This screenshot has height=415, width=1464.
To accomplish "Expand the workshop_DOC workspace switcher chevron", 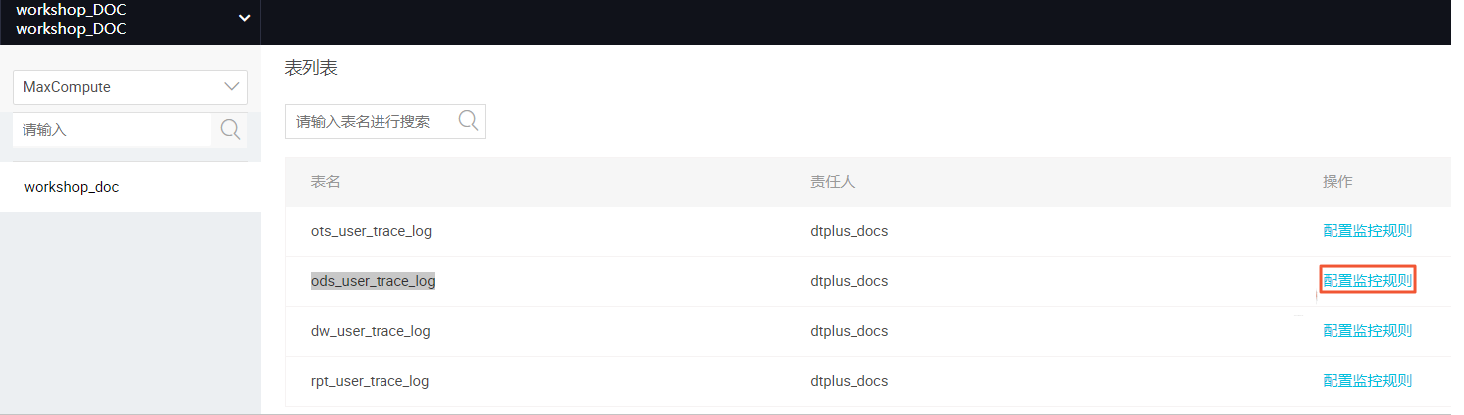I will click(x=244, y=19).
